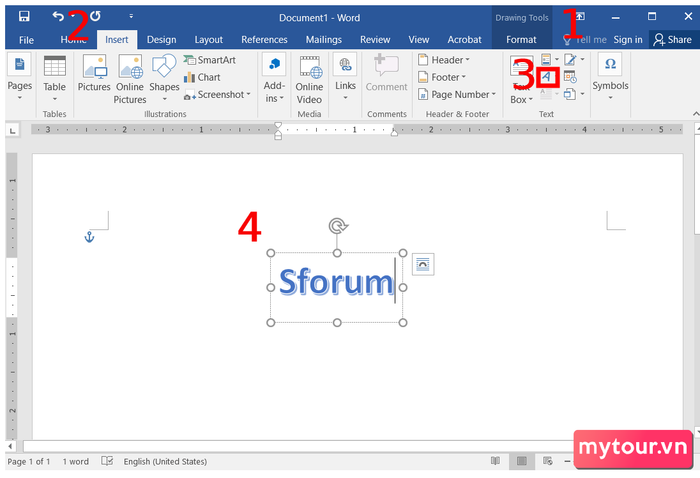Image resolution: width=700 pixels, height=478 pixels.
Task: Open the Object dropdown arrow
Action: 582,94
